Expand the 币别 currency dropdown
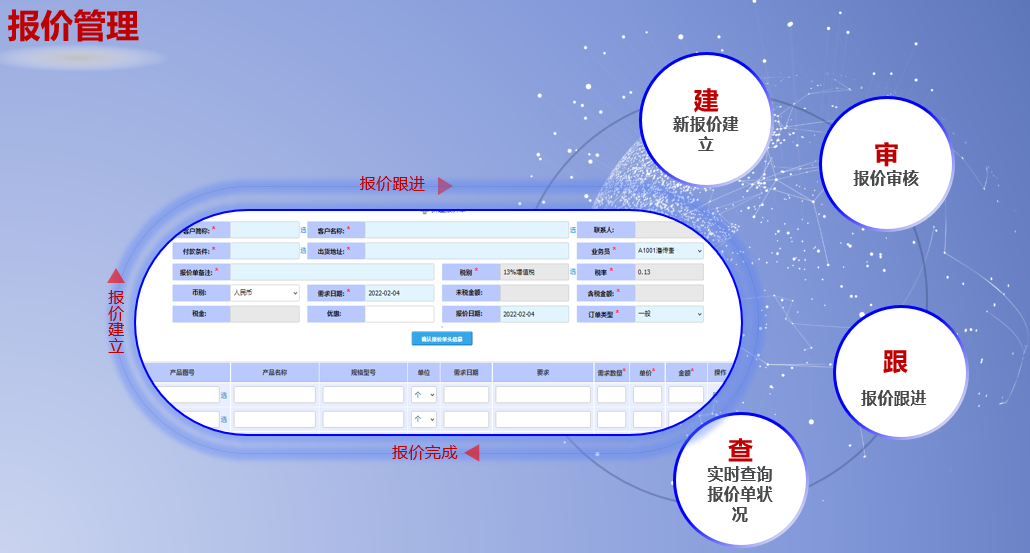The image size is (1030, 553). (x=264, y=293)
